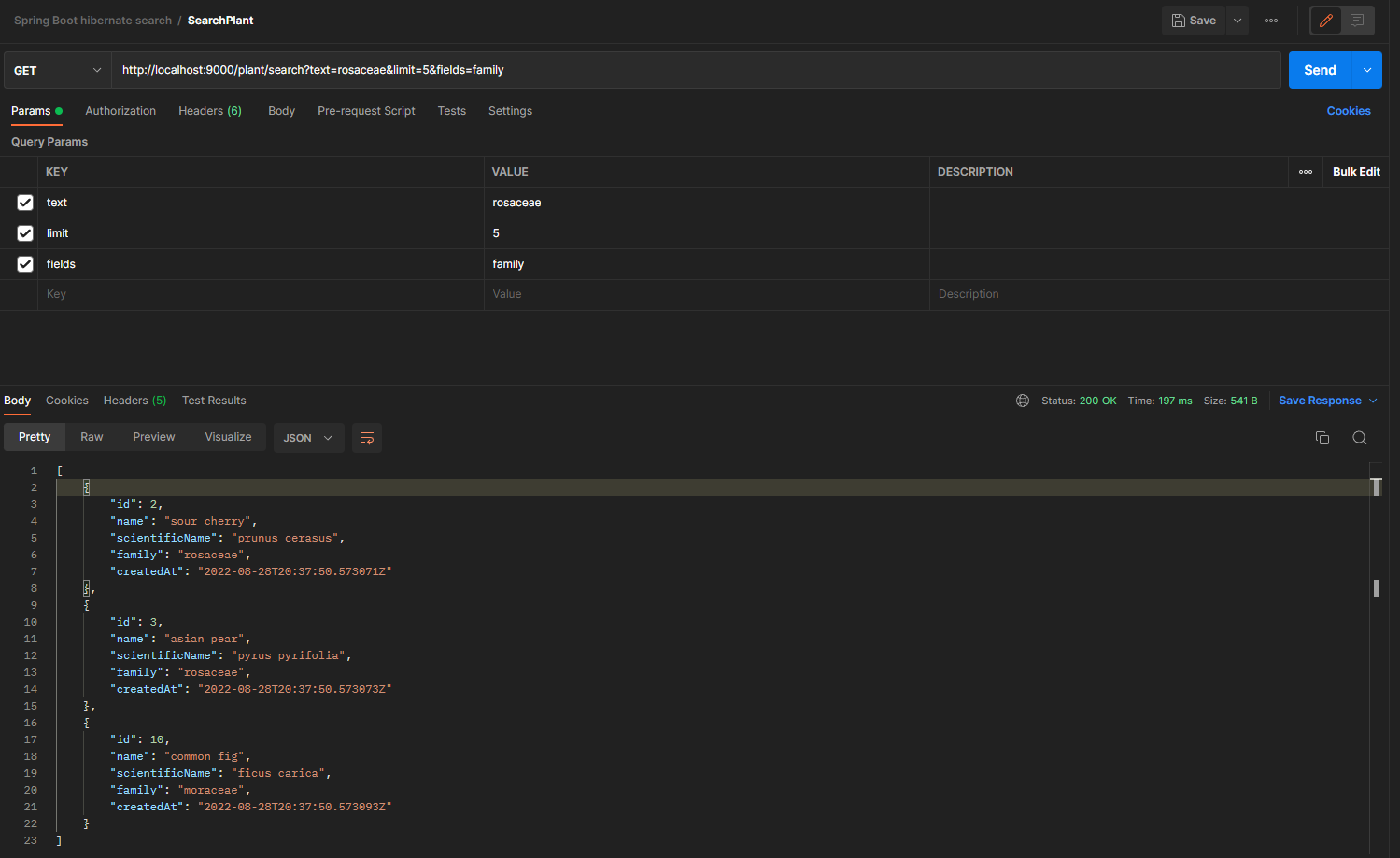
Task: Click Save Response
Action: click(x=1320, y=401)
